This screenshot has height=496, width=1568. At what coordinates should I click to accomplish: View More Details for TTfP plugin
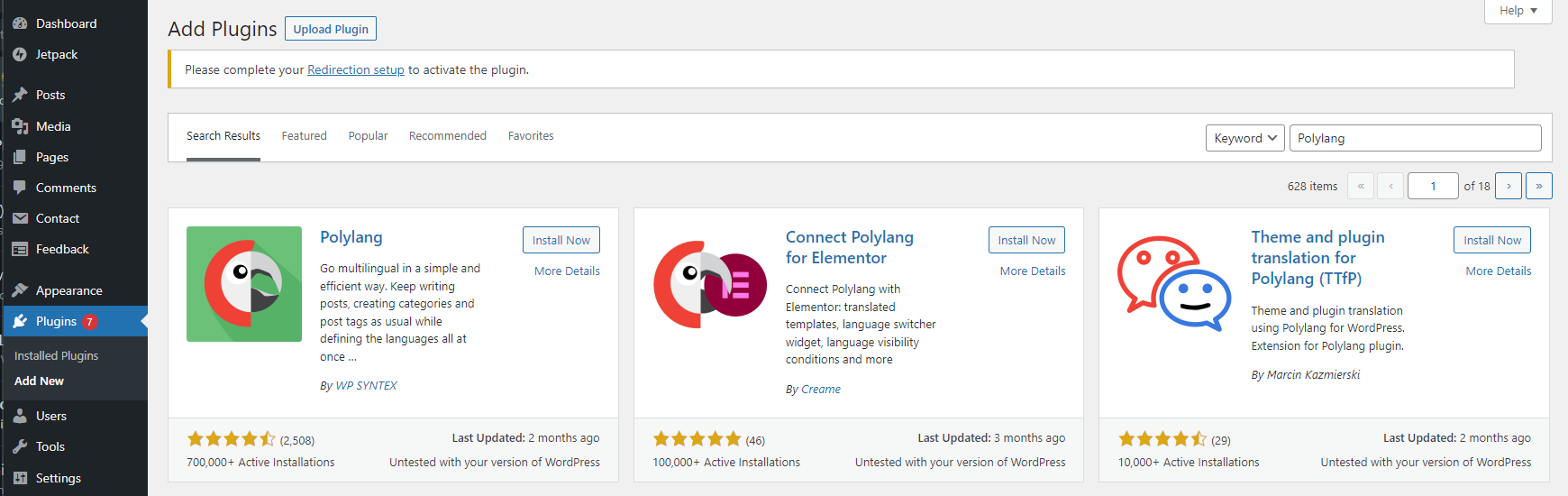point(1499,271)
